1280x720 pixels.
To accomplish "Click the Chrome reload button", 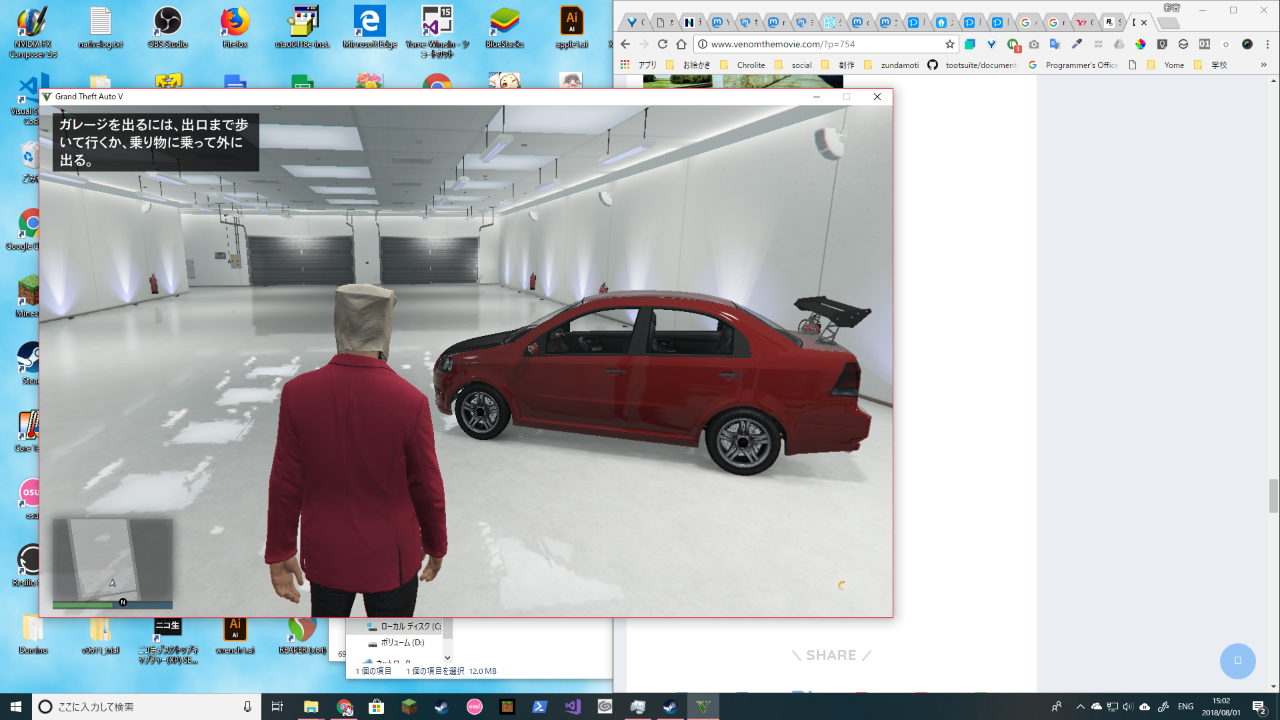I will coord(662,44).
